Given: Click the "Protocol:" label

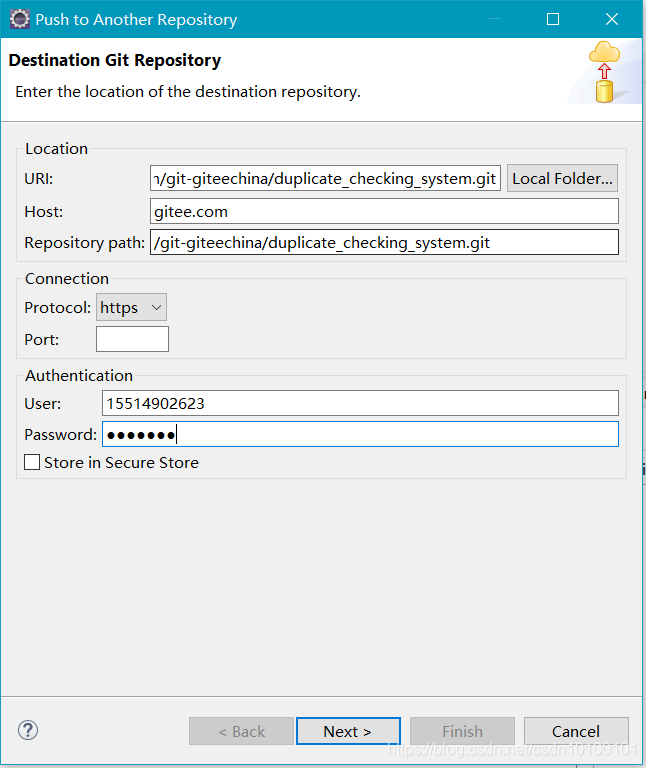Looking at the screenshot, I should (x=58, y=308).
